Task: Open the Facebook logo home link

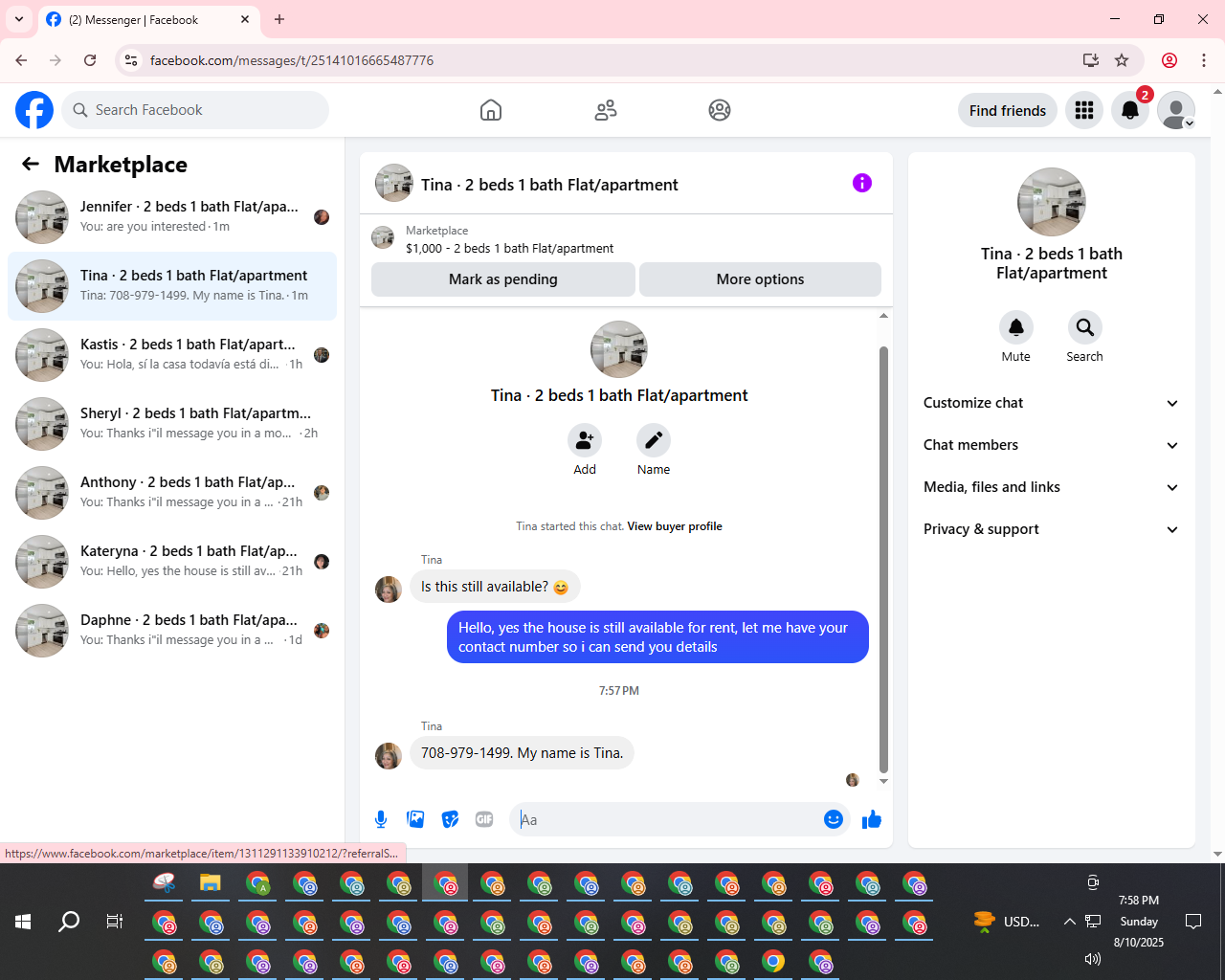Action: (34, 110)
